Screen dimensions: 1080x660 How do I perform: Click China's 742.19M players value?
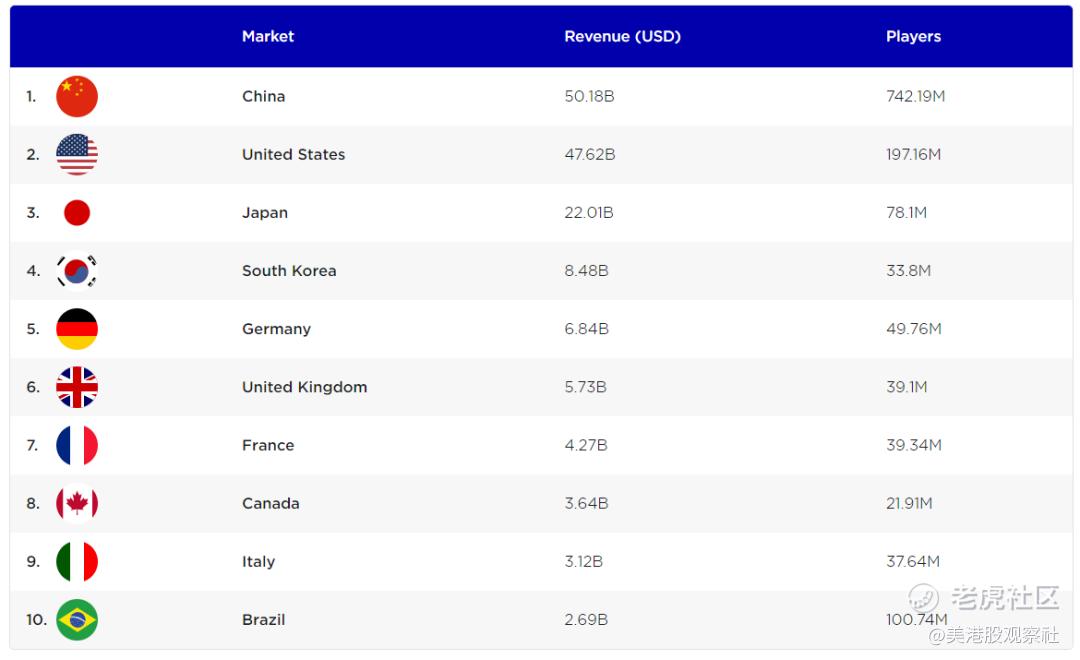point(915,96)
